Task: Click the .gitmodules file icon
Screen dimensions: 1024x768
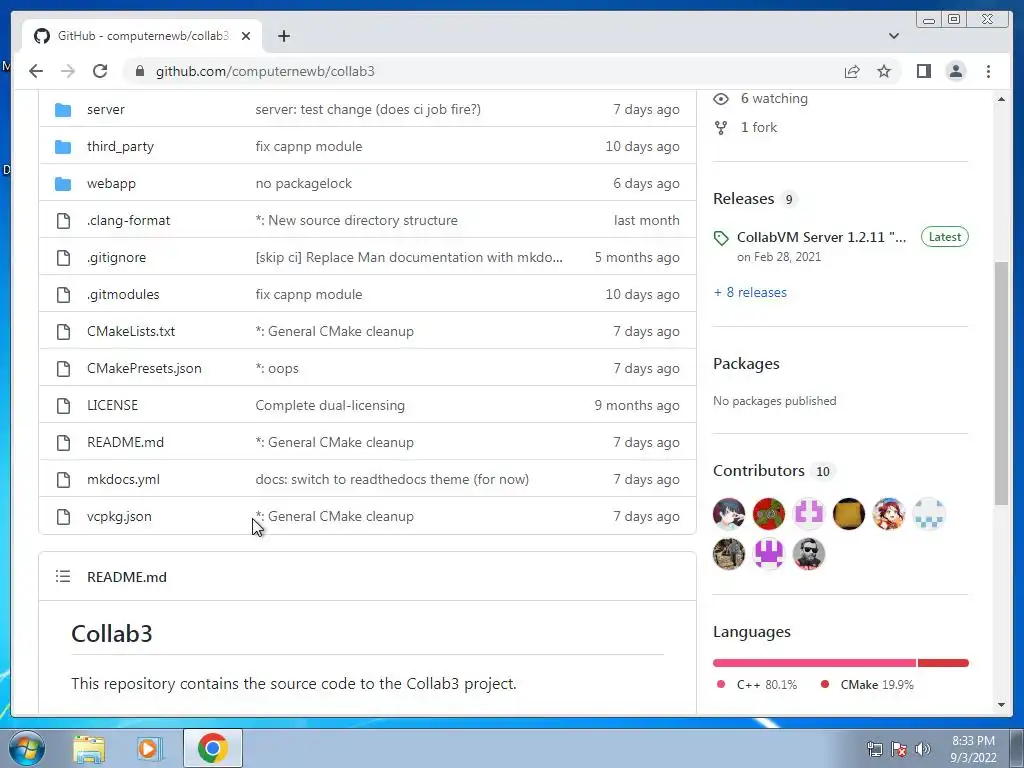Action: coord(63,295)
